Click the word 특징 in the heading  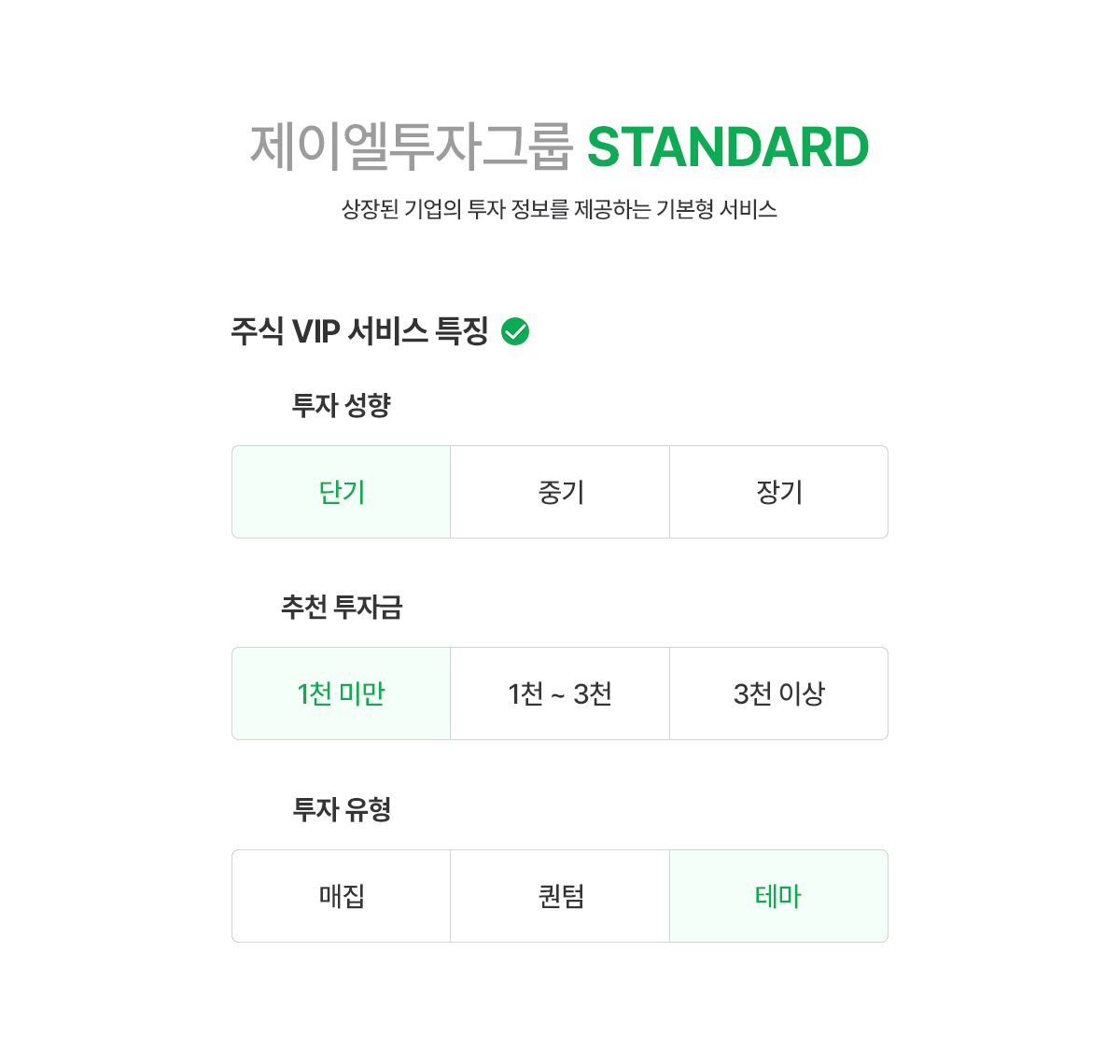point(463,331)
